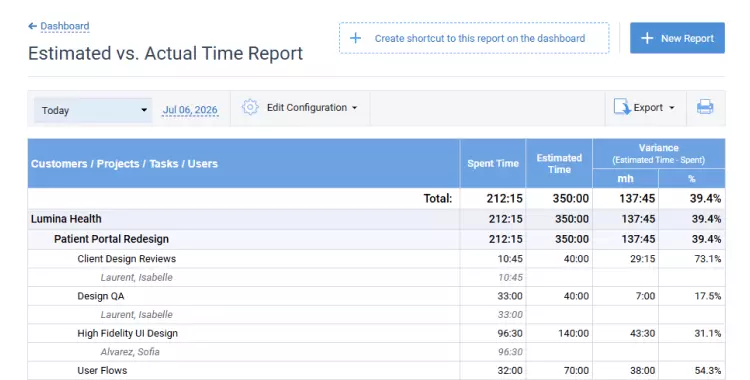Screen dimensions: 750x380
Task: Open the Export dropdown menu
Action: click(x=654, y=108)
